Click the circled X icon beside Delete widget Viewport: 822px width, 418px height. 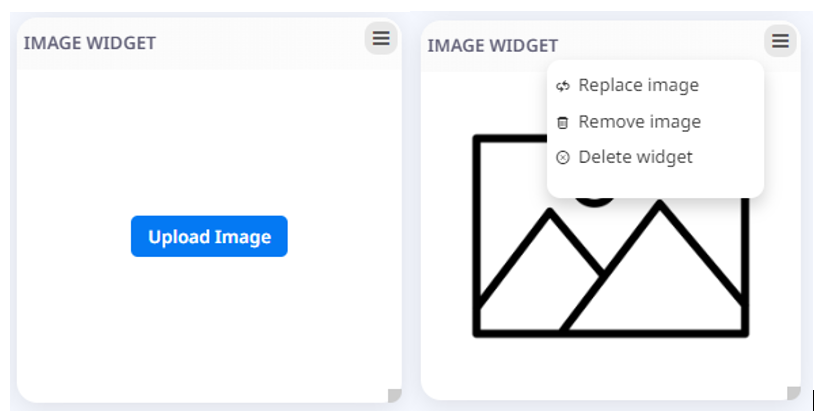click(x=563, y=157)
